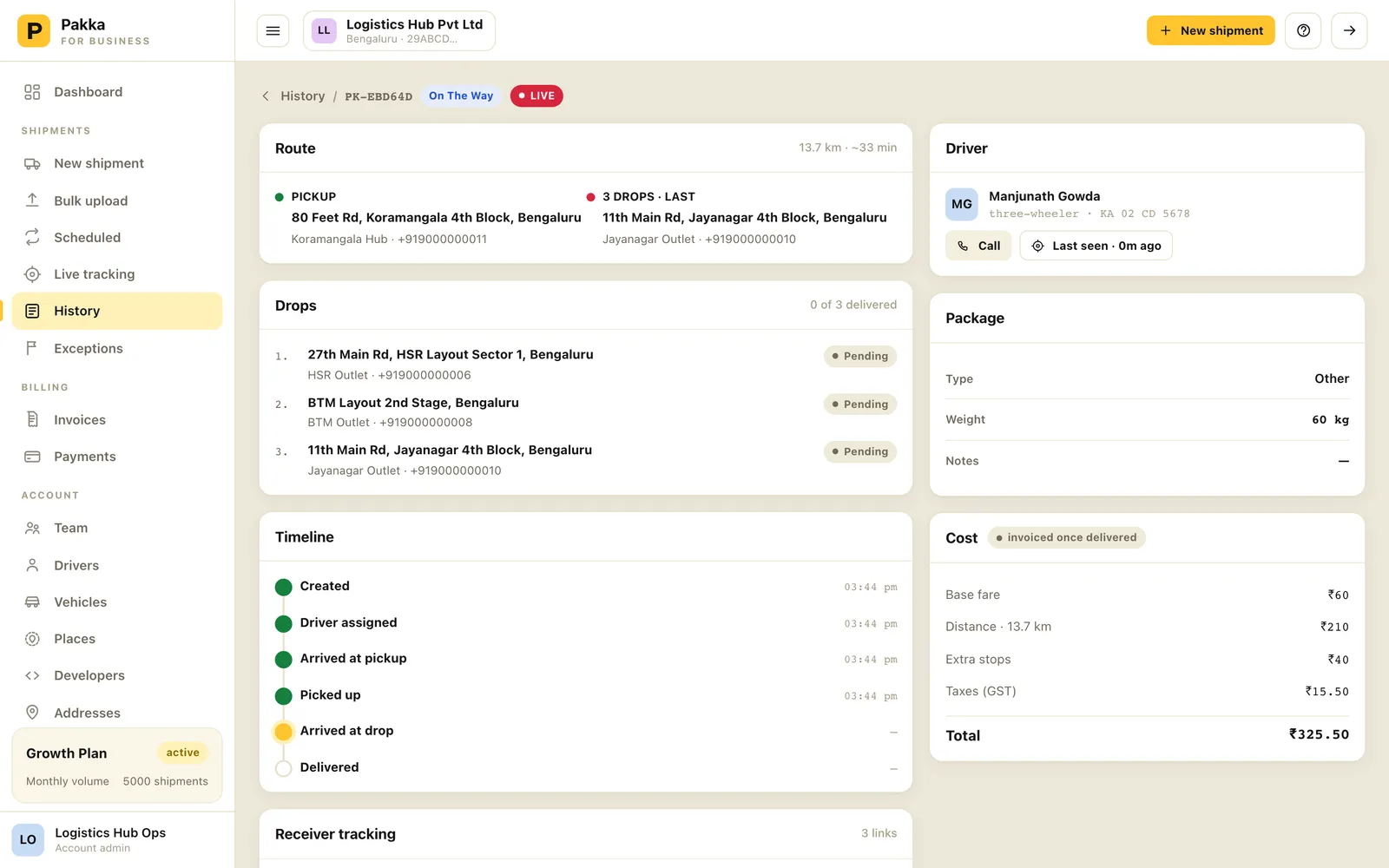Click the Scheduled repeat icon
This screenshot has width=1389, height=868.
point(32,237)
